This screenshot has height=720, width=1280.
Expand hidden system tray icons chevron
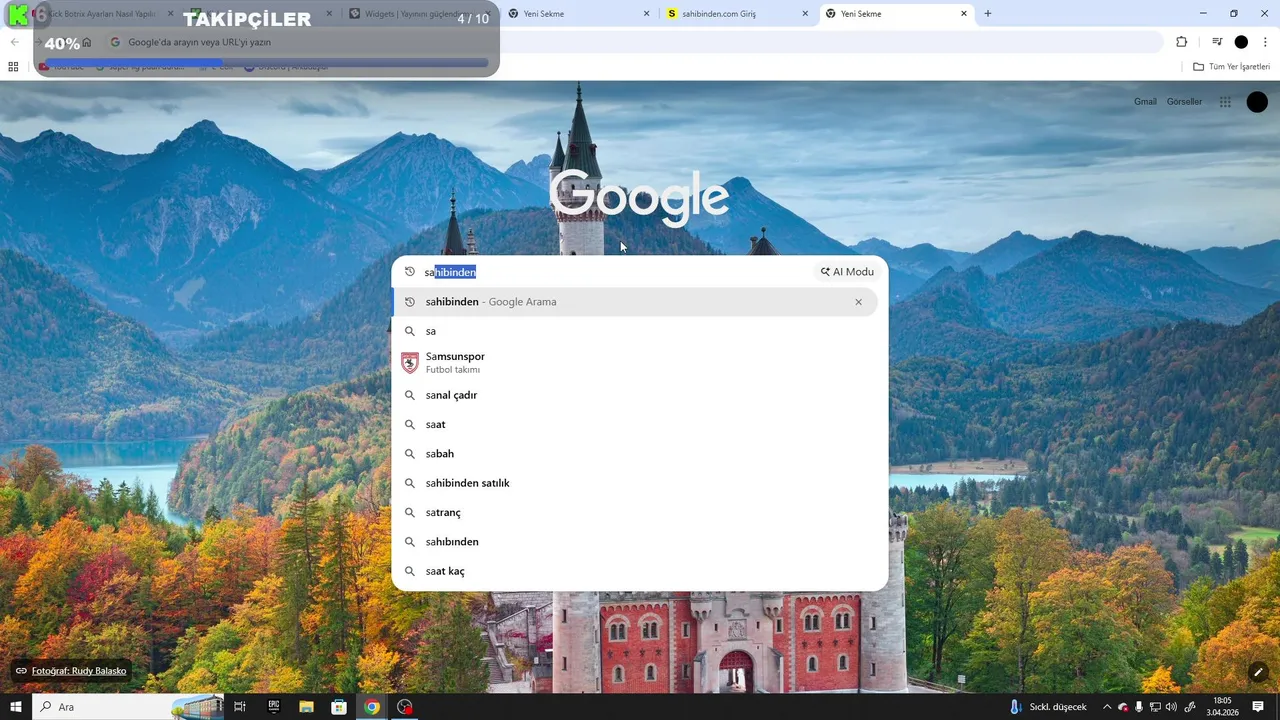pyautogui.click(x=1107, y=707)
